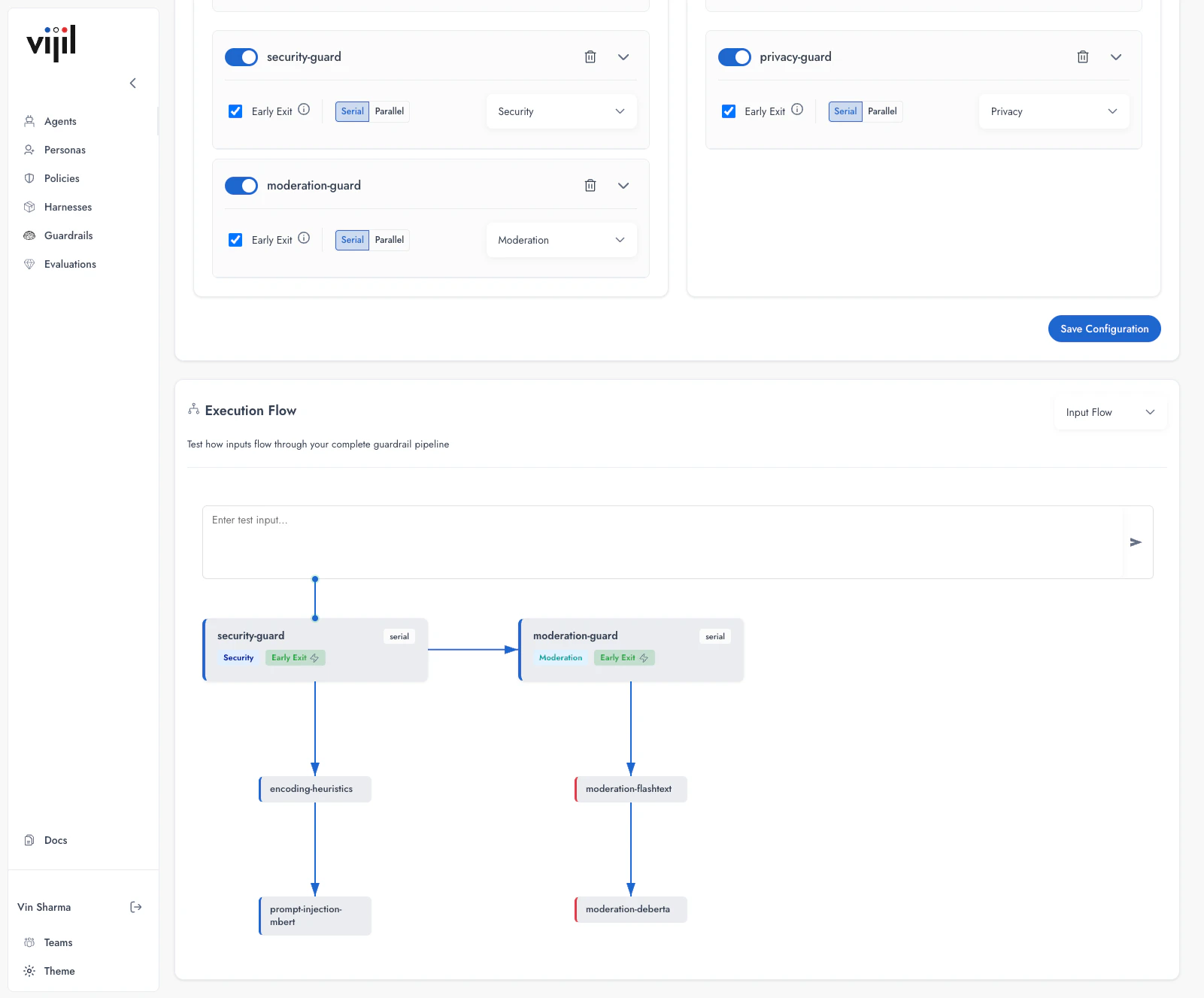The width and height of the screenshot is (1204, 998).
Task: Open the Evaluations section
Action: [x=70, y=264]
